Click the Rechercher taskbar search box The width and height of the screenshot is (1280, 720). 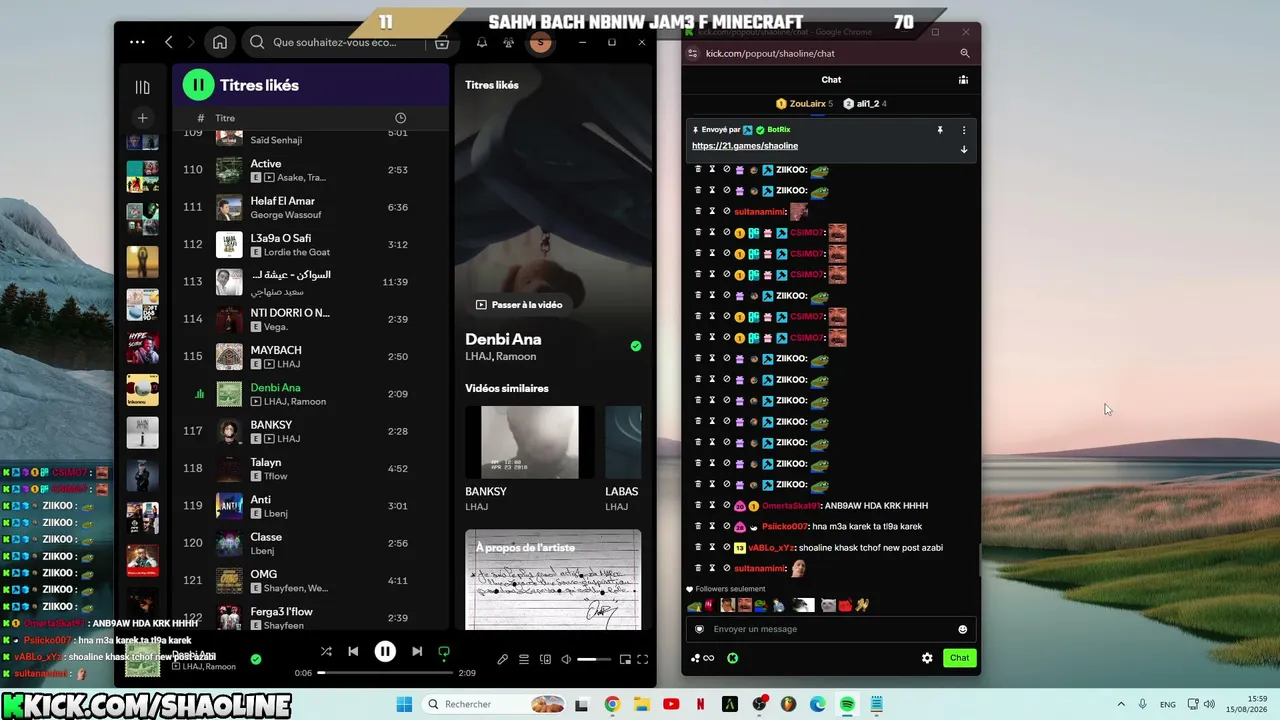pyautogui.click(x=494, y=704)
